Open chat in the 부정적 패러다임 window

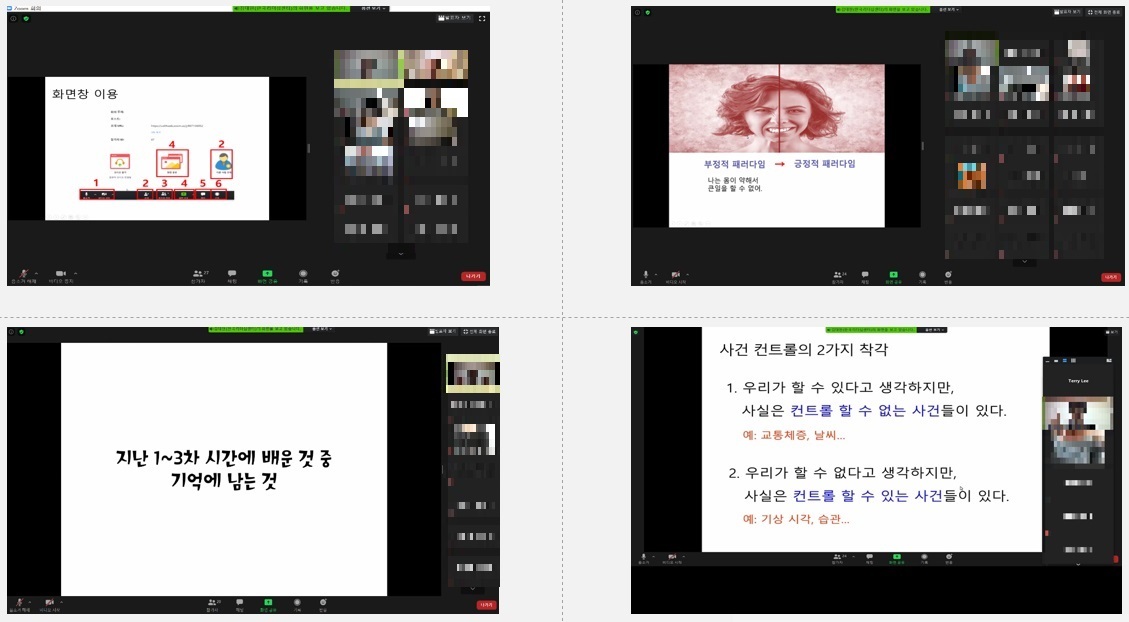(865, 276)
